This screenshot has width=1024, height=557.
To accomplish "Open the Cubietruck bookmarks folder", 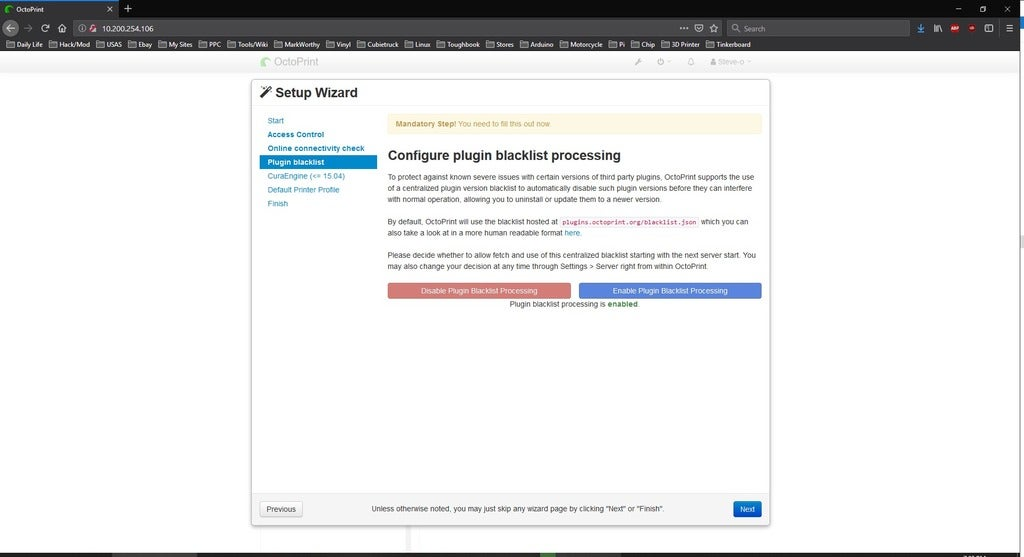I will (377, 44).
